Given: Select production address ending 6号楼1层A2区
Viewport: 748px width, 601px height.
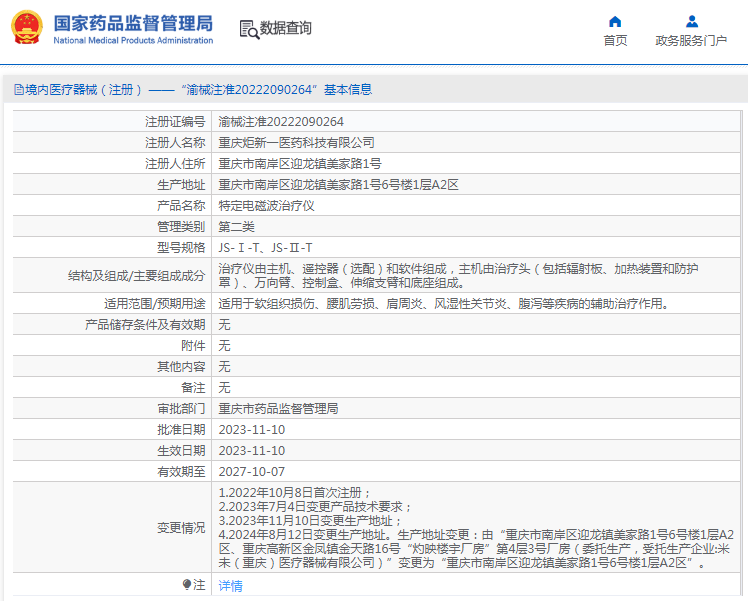Looking at the screenshot, I should pyautogui.click(x=338, y=185).
